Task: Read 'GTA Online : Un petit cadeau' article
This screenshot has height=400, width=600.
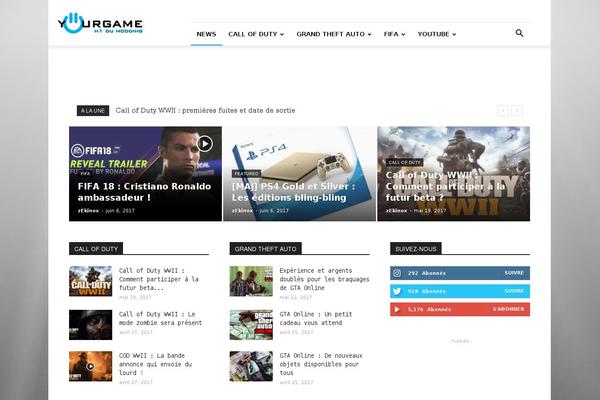Action: 316,318
